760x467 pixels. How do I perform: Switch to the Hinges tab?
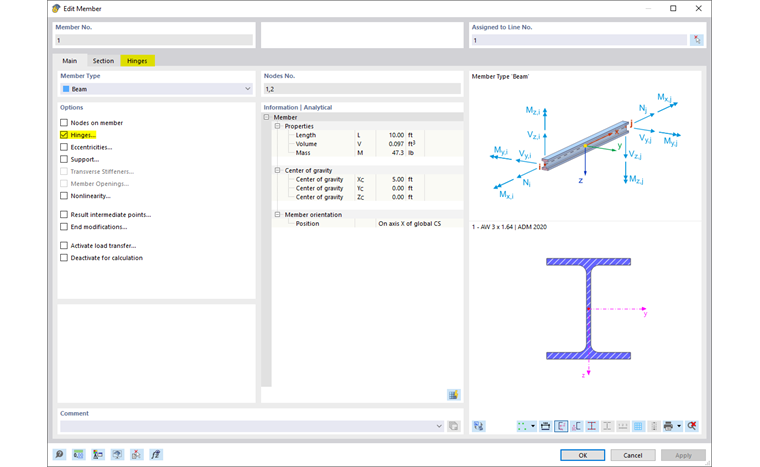pyautogui.click(x=137, y=61)
